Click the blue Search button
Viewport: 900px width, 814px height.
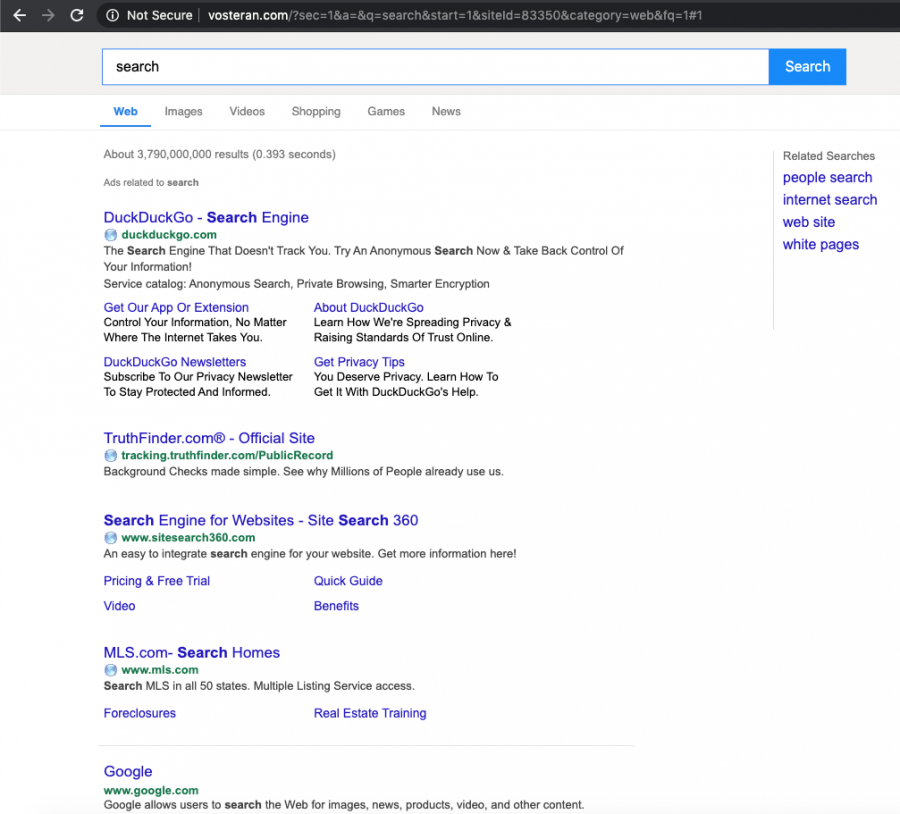[x=807, y=67]
